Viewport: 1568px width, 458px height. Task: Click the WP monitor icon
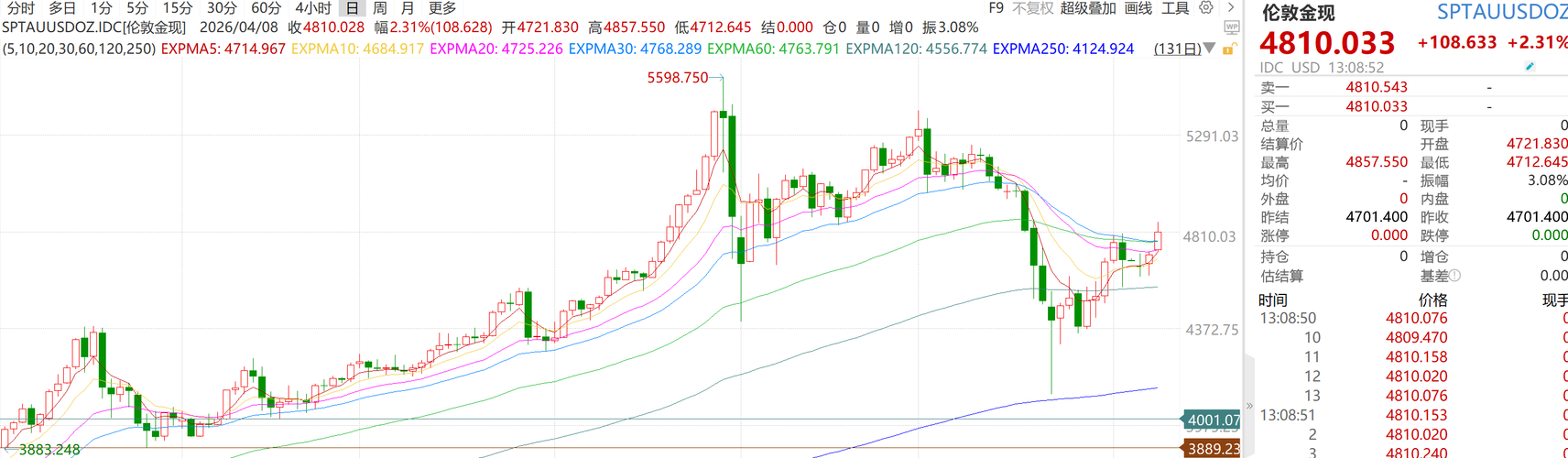click(1232, 28)
